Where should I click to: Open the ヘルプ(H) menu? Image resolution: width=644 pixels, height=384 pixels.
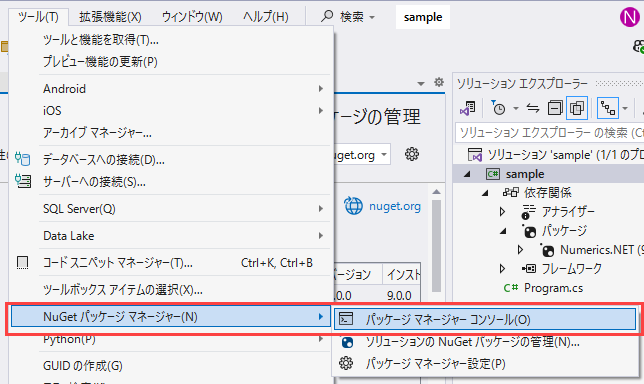tap(265, 17)
